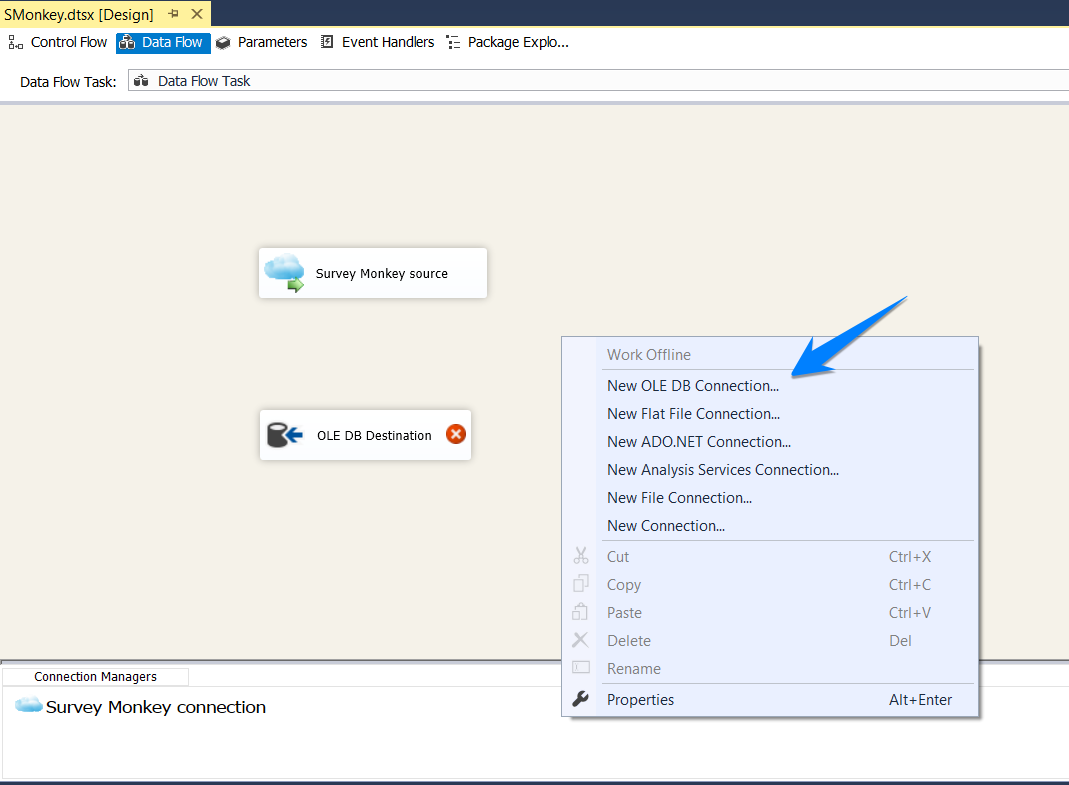
Task: Select the Survey Monkey source component
Action: [x=373, y=273]
